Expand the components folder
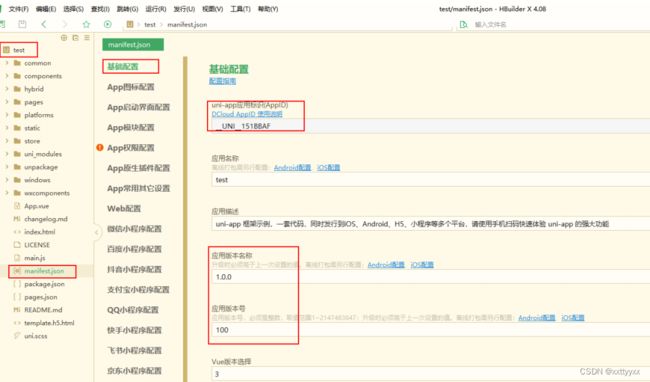The width and height of the screenshot is (650, 382). [7, 76]
